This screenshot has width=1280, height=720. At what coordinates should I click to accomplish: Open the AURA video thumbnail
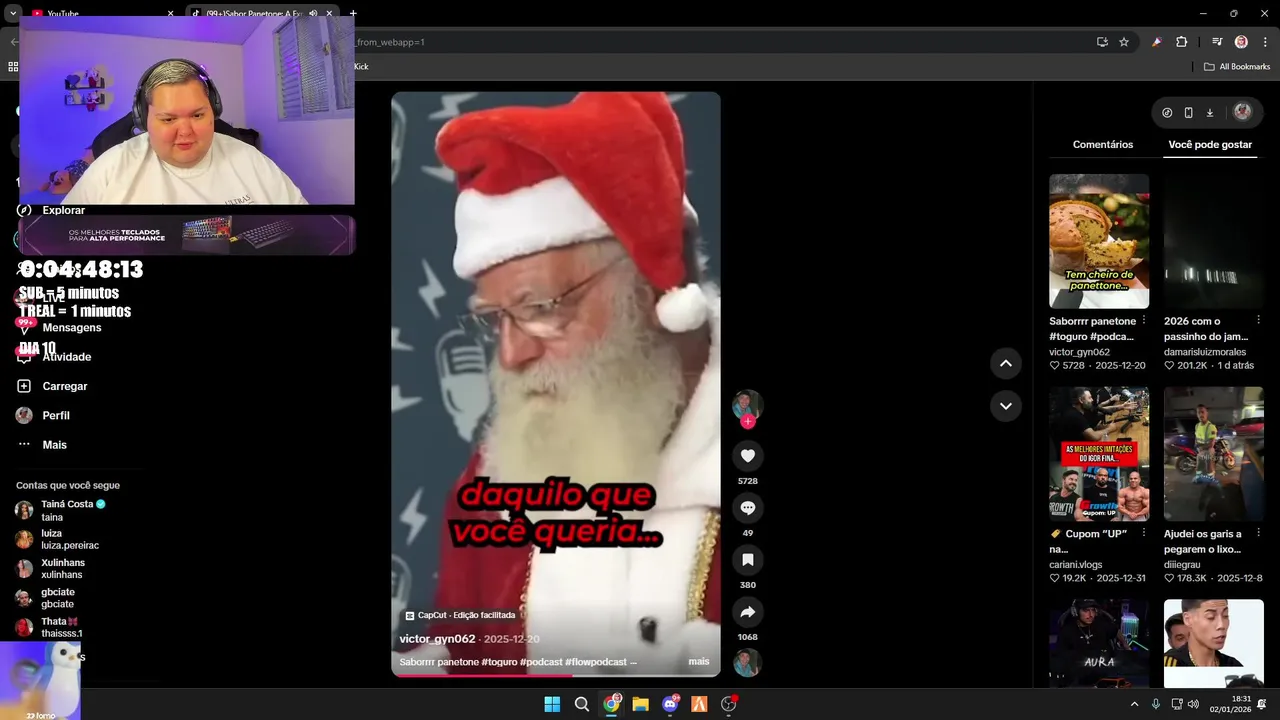pos(1099,643)
